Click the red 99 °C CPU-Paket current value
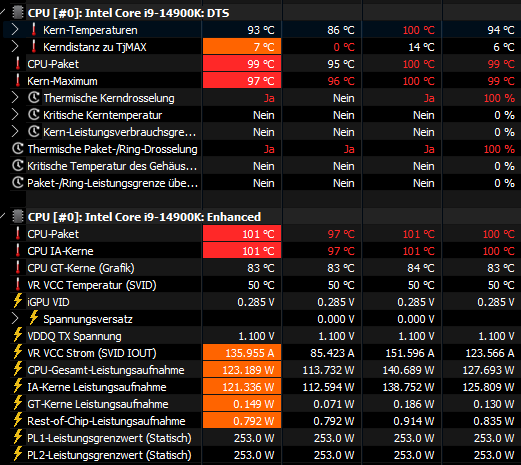Image resolution: width=521 pixels, height=465 pixels. [x=242, y=64]
